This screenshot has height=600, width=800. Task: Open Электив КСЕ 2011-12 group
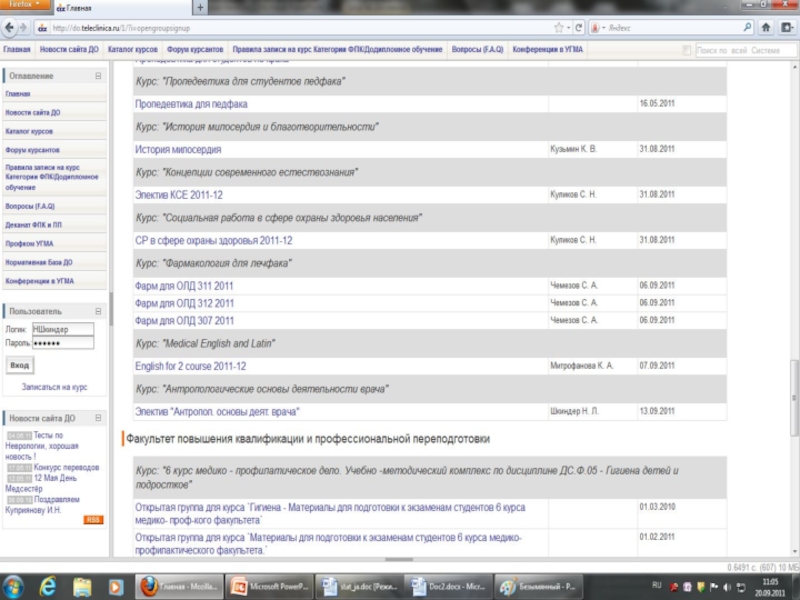click(179, 195)
